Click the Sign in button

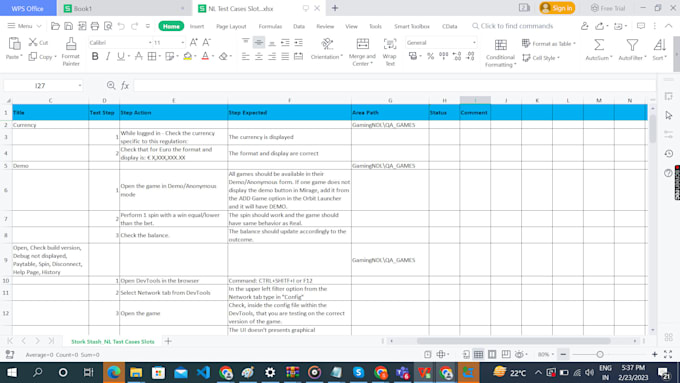557,8
